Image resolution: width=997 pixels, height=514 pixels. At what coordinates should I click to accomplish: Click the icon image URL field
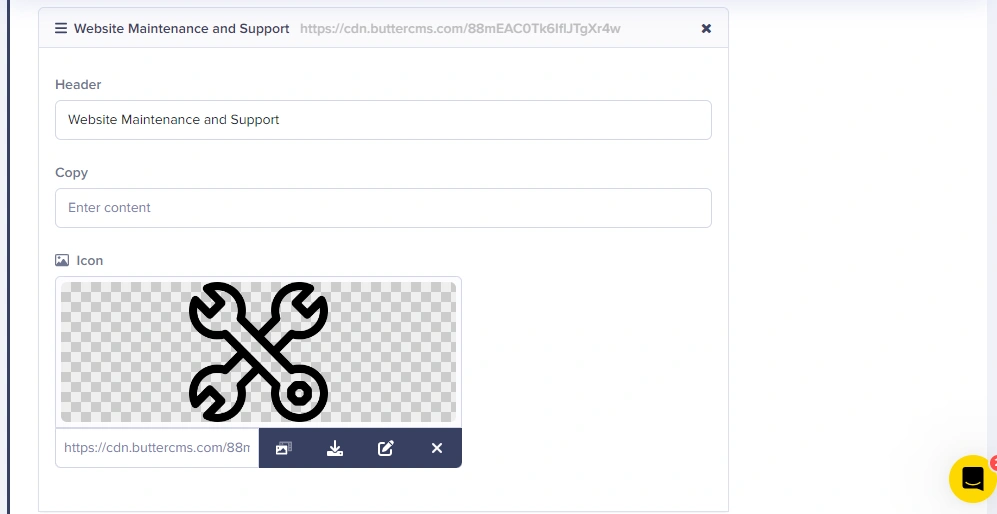[157, 448]
